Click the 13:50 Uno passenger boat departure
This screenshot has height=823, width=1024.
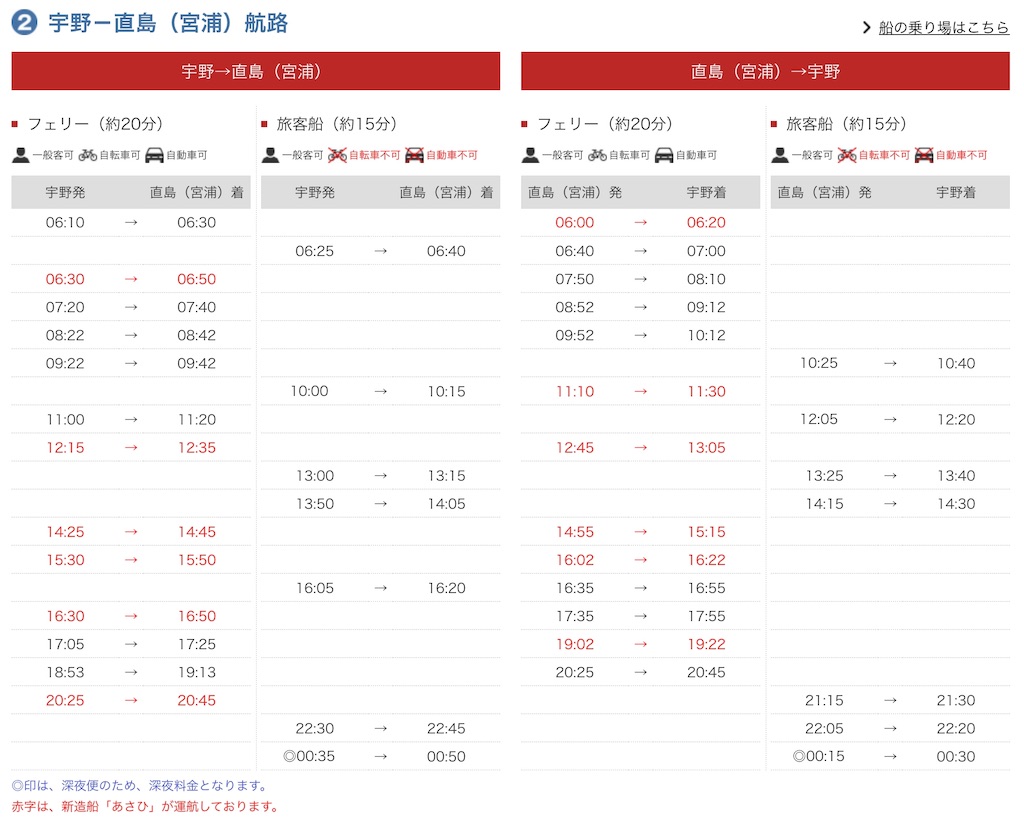[x=315, y=504]
